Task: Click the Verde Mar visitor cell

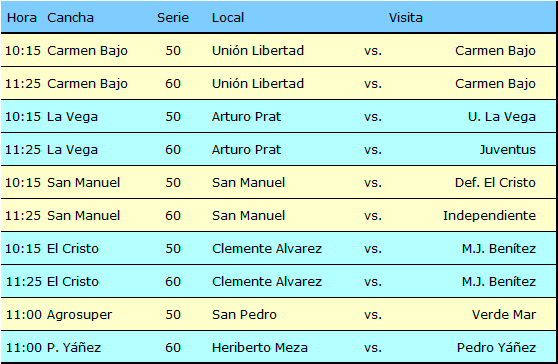Action: [x=504, y=315]
